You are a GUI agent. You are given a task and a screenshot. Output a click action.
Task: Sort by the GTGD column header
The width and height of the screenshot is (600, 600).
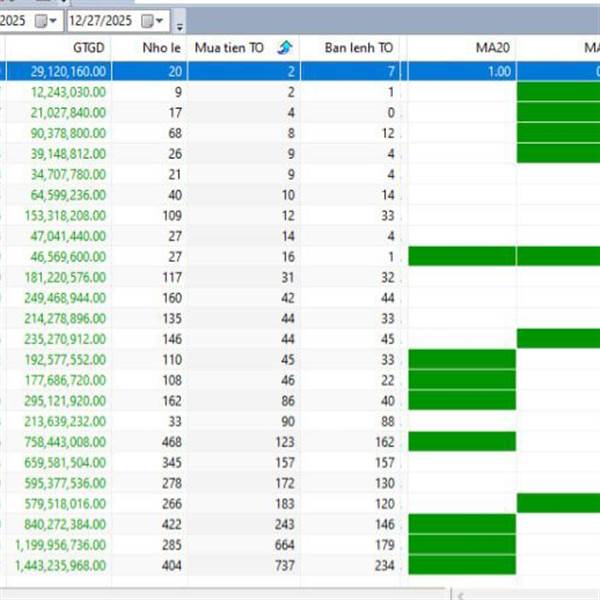pos(88,48)
